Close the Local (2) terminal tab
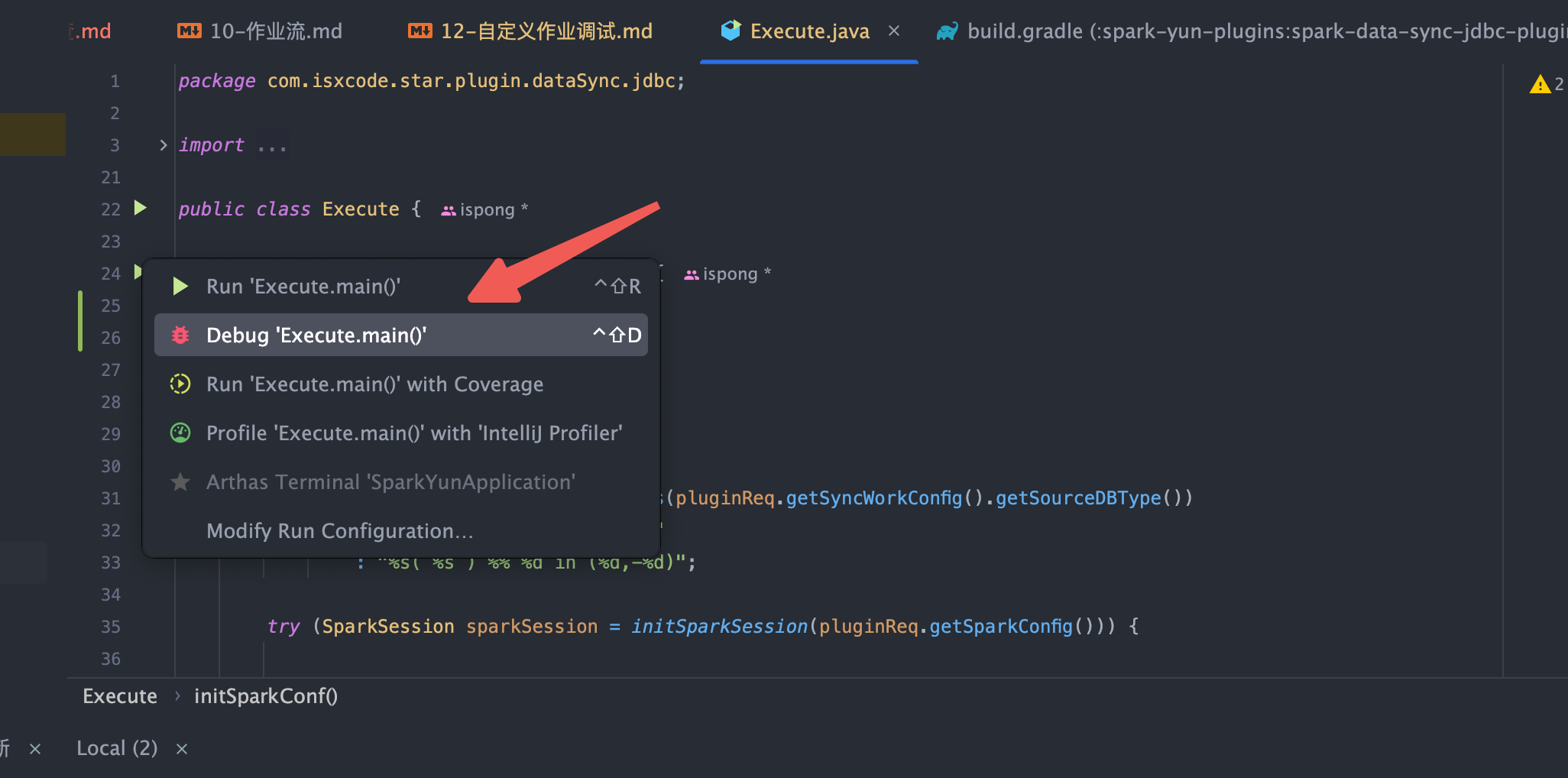This screenshot has height=778, width=1568. point(182,749)
